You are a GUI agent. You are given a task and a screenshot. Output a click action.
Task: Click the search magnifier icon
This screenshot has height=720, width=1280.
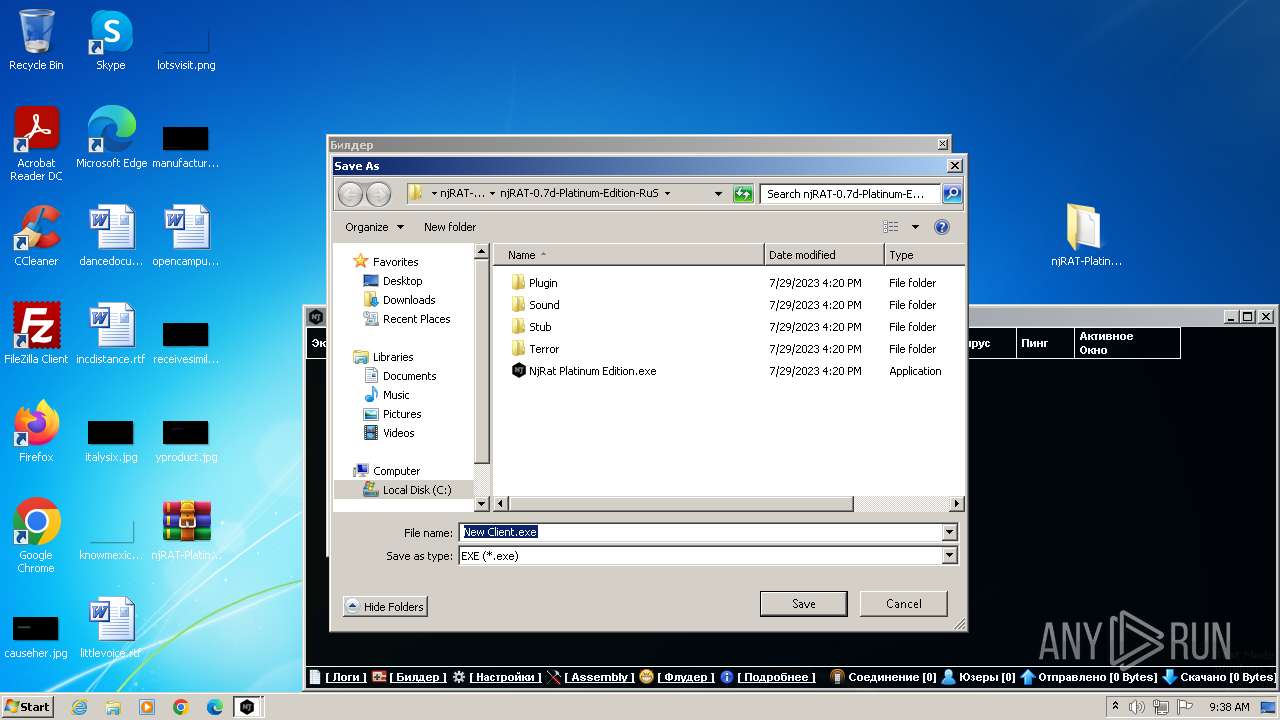point(952,194)
